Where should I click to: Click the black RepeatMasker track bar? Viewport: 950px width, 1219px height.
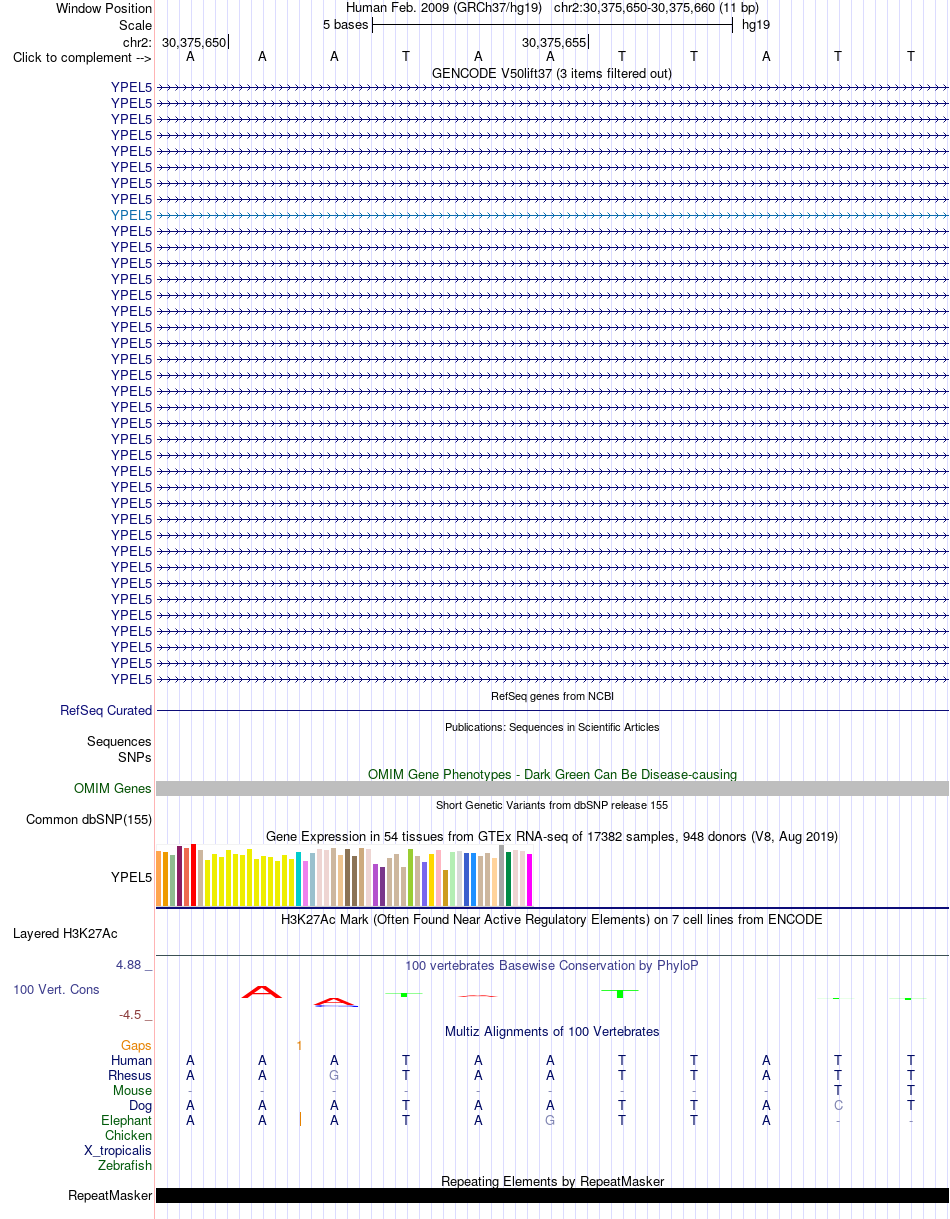[552, 1195]
